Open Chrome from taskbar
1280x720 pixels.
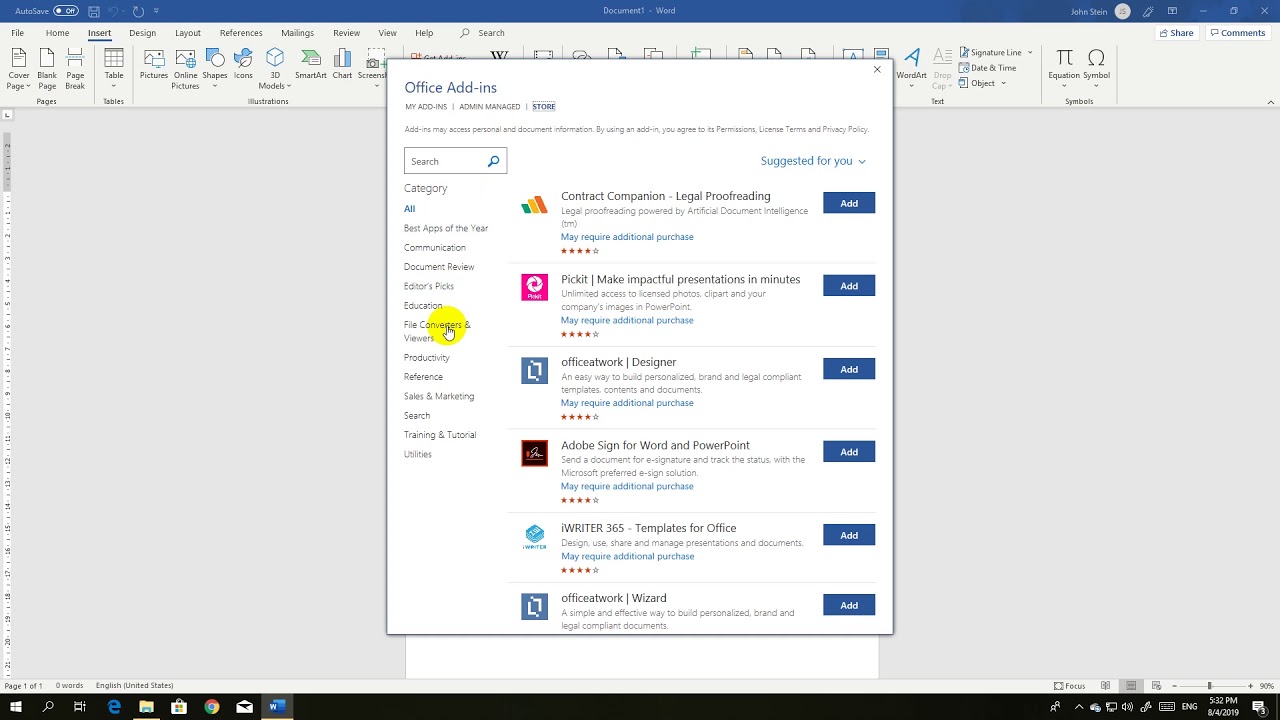tap(212, 707)
